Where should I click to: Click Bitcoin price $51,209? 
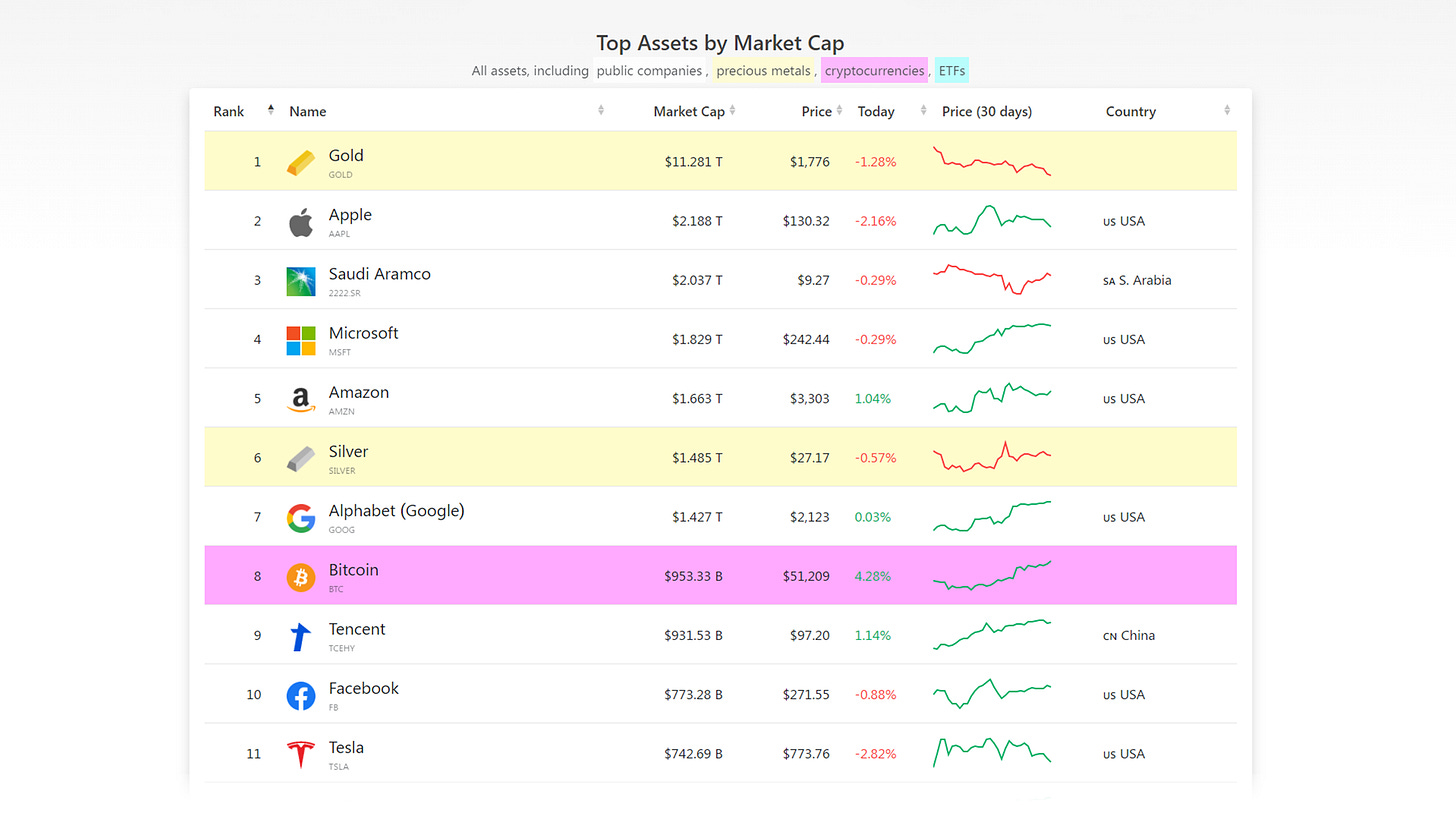[806, 577]
